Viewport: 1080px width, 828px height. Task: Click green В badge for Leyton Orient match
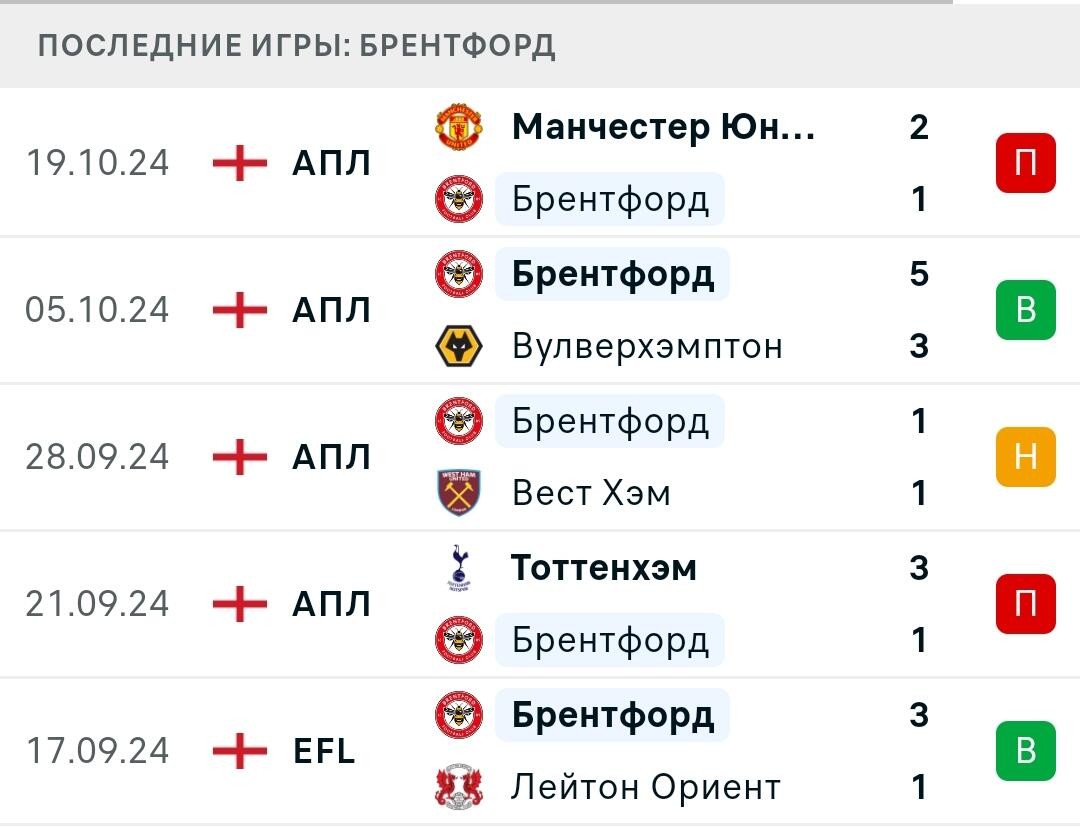[1026, 751]
